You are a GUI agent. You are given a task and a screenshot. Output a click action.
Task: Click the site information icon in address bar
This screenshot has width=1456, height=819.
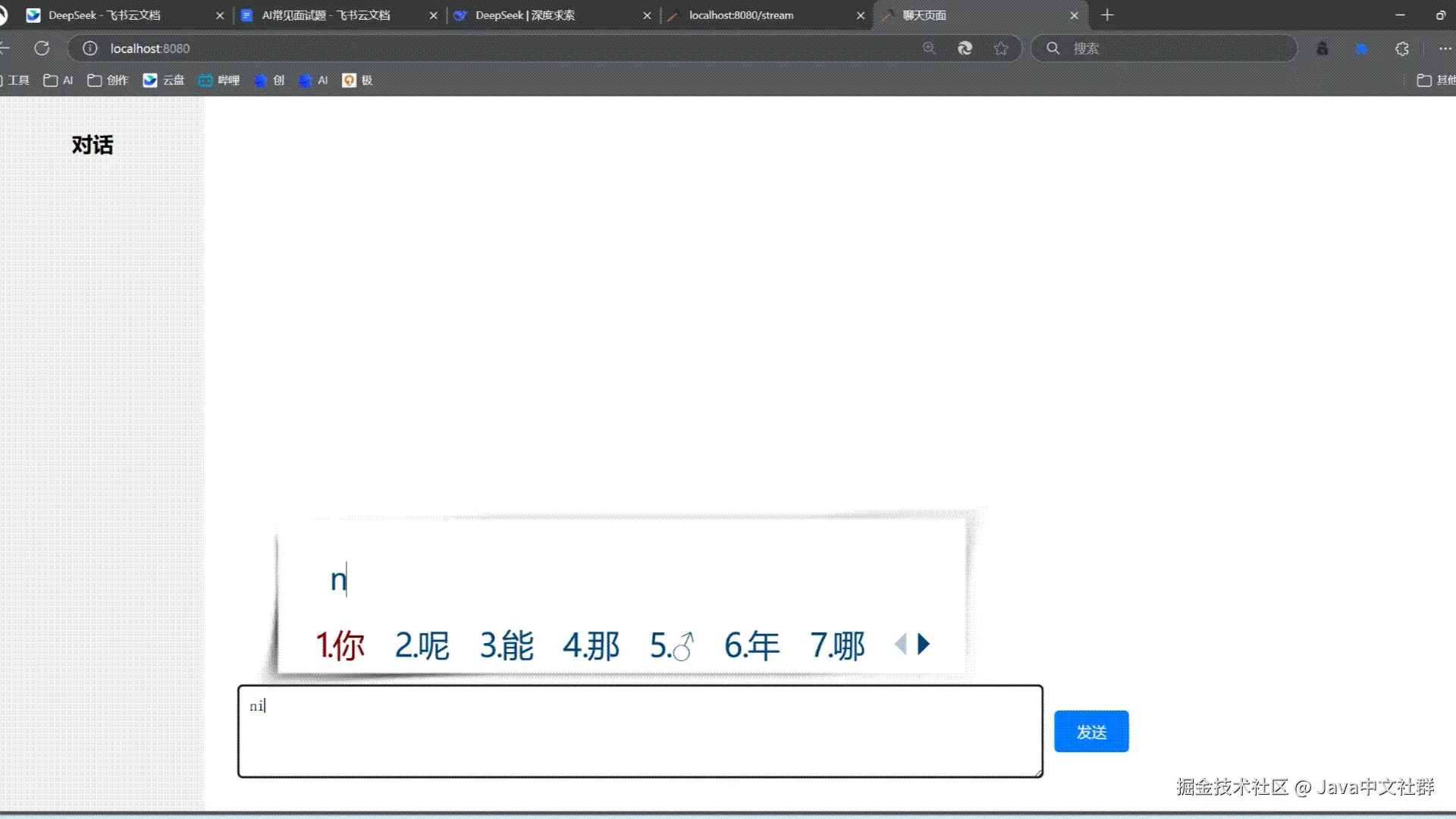(90, 49)
